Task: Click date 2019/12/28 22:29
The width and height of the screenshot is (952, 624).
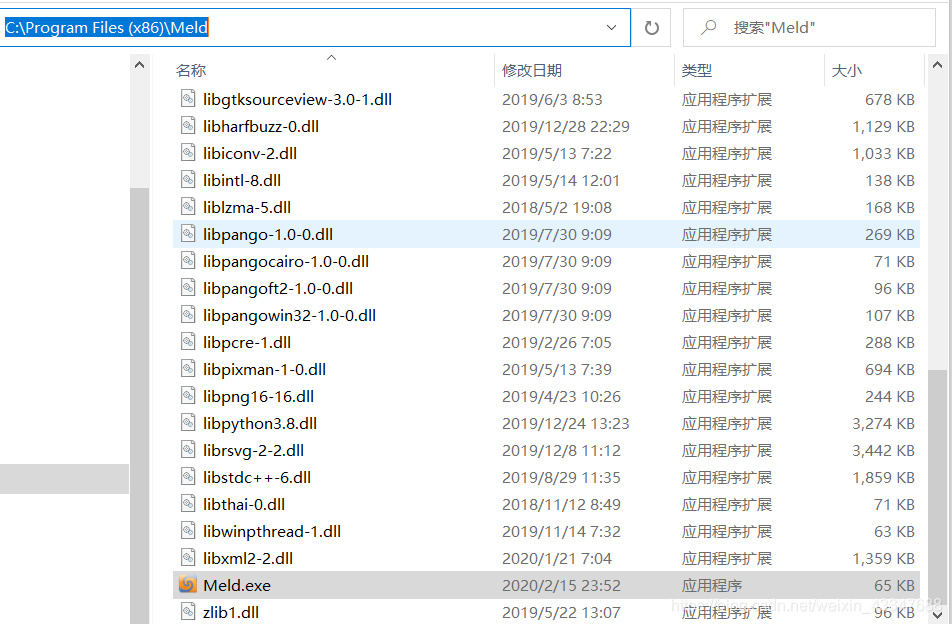Action: (x=565, y=126)
